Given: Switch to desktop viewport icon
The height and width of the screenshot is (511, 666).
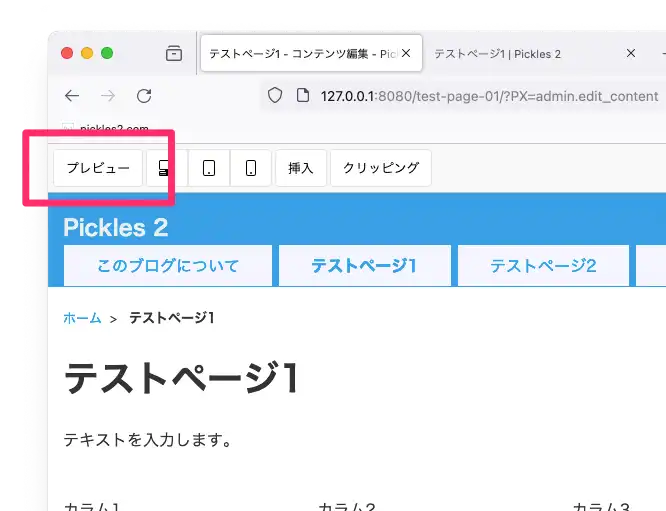Looking at the screenshot, I should (160, 168).
